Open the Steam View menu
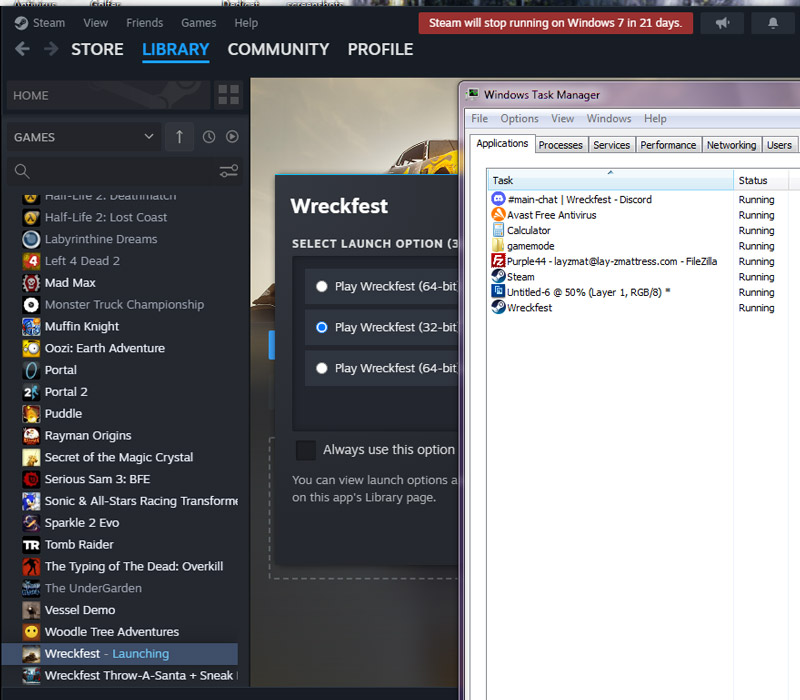Image resolution: width=800 pixels, height=700 pixels. coord(95,23)
